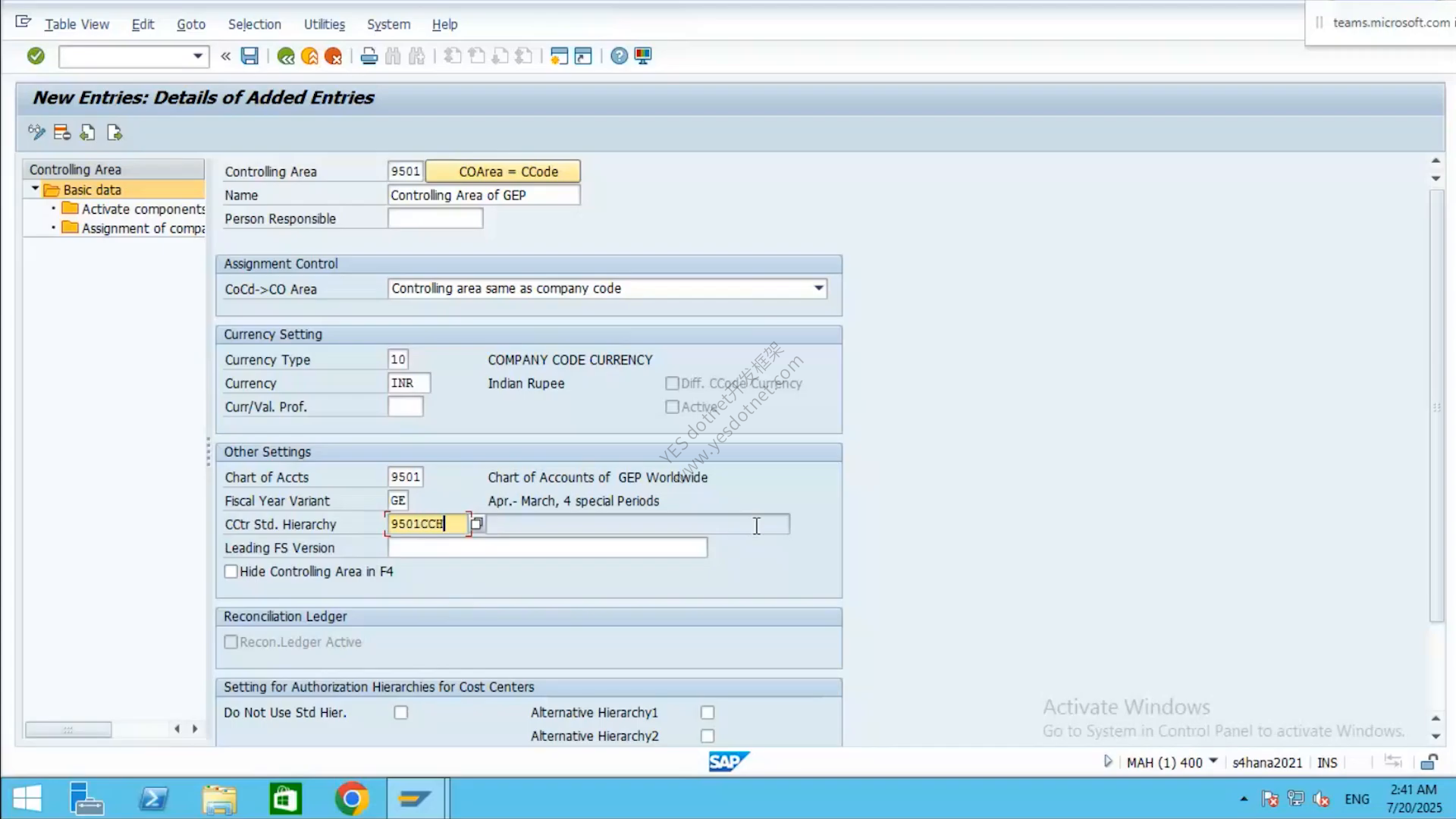Click the green Back arrow icon
The height and width of the screenshot is (819, 1456).
click(286, 56)
